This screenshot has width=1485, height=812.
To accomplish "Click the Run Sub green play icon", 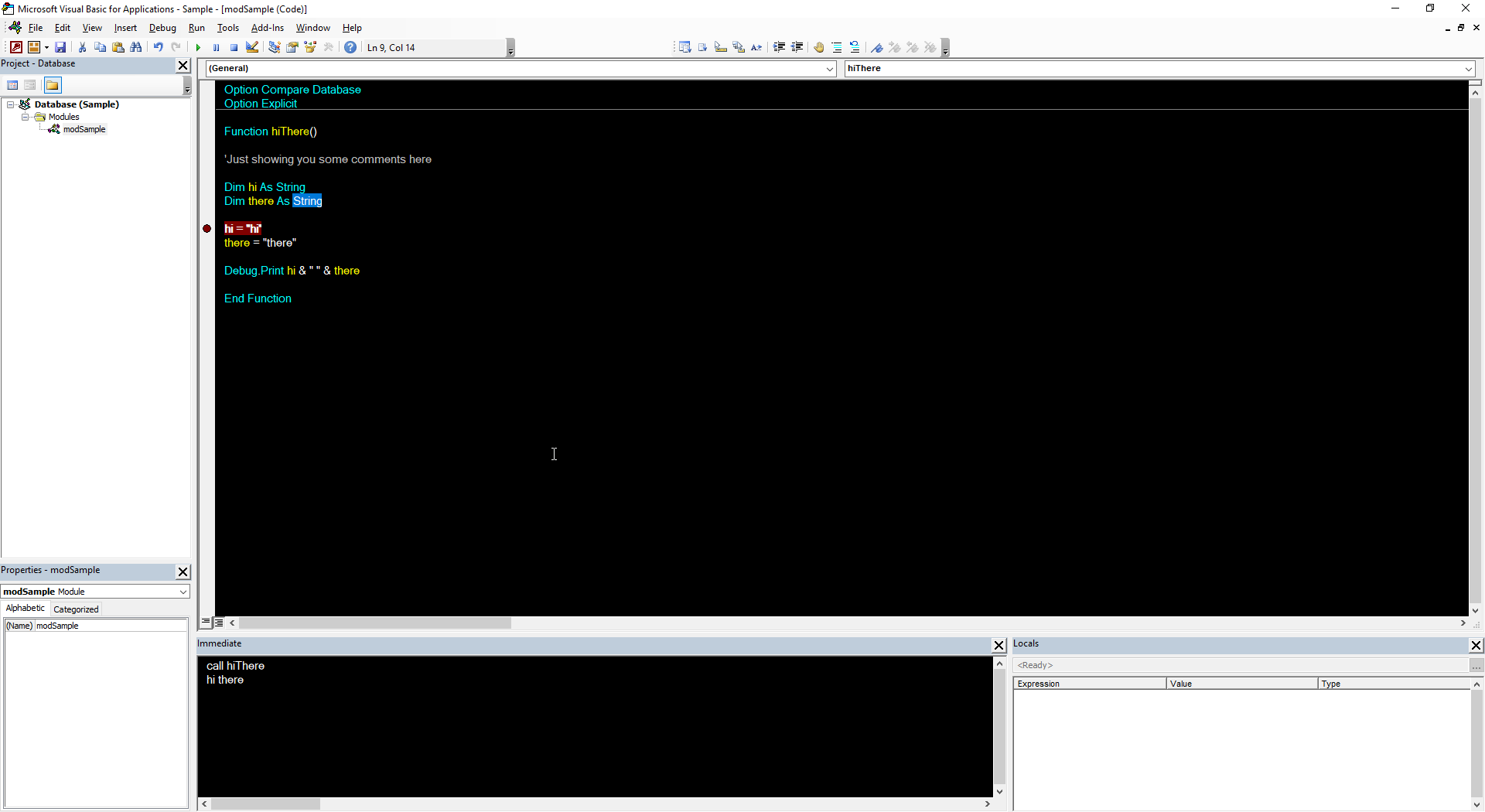I will tap(198, 48).
